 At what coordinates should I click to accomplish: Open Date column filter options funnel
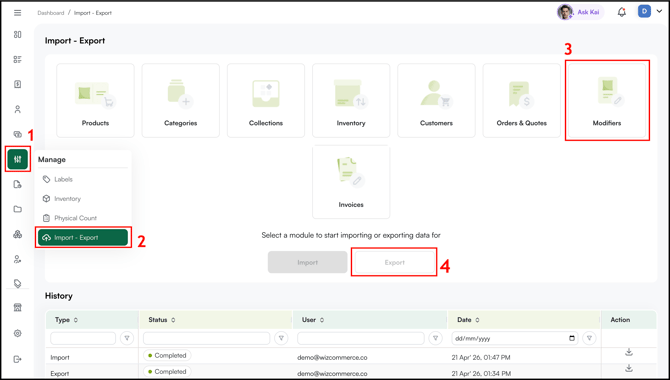(x=589, y=338)
